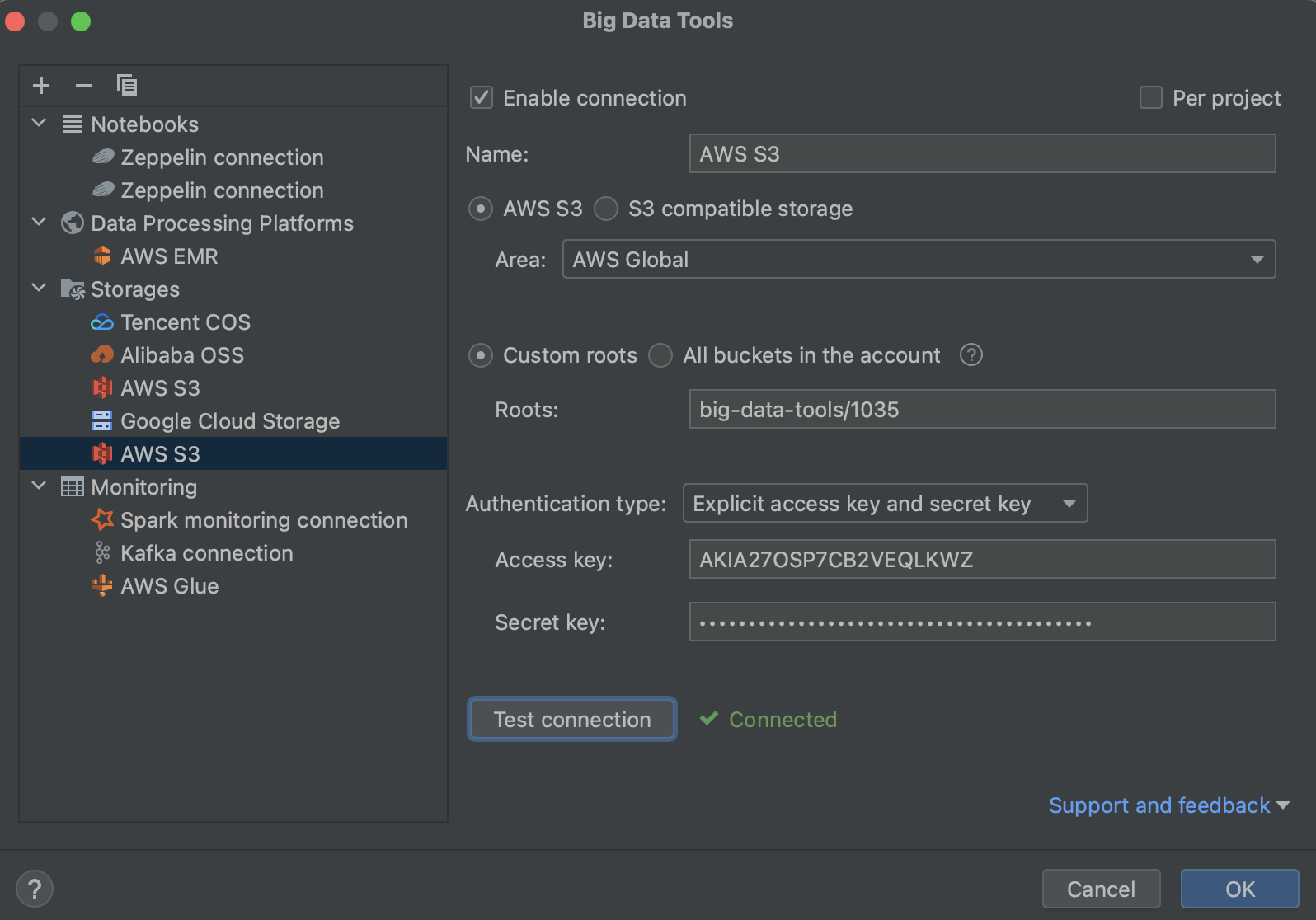Viewport: 1316px width, 920px height.
Task: Click the Roots input field
Action: pyautogui.click(x=982, y=410)
